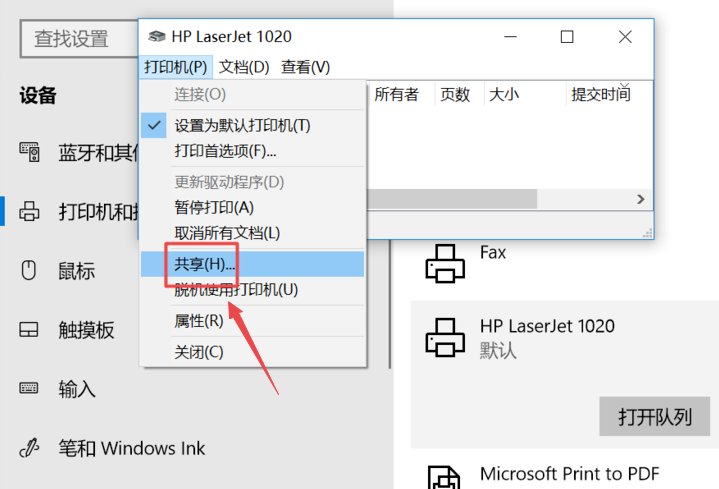Open the 文档(D) menu
This screenshot has width=719, height=489.
point(244,67)
